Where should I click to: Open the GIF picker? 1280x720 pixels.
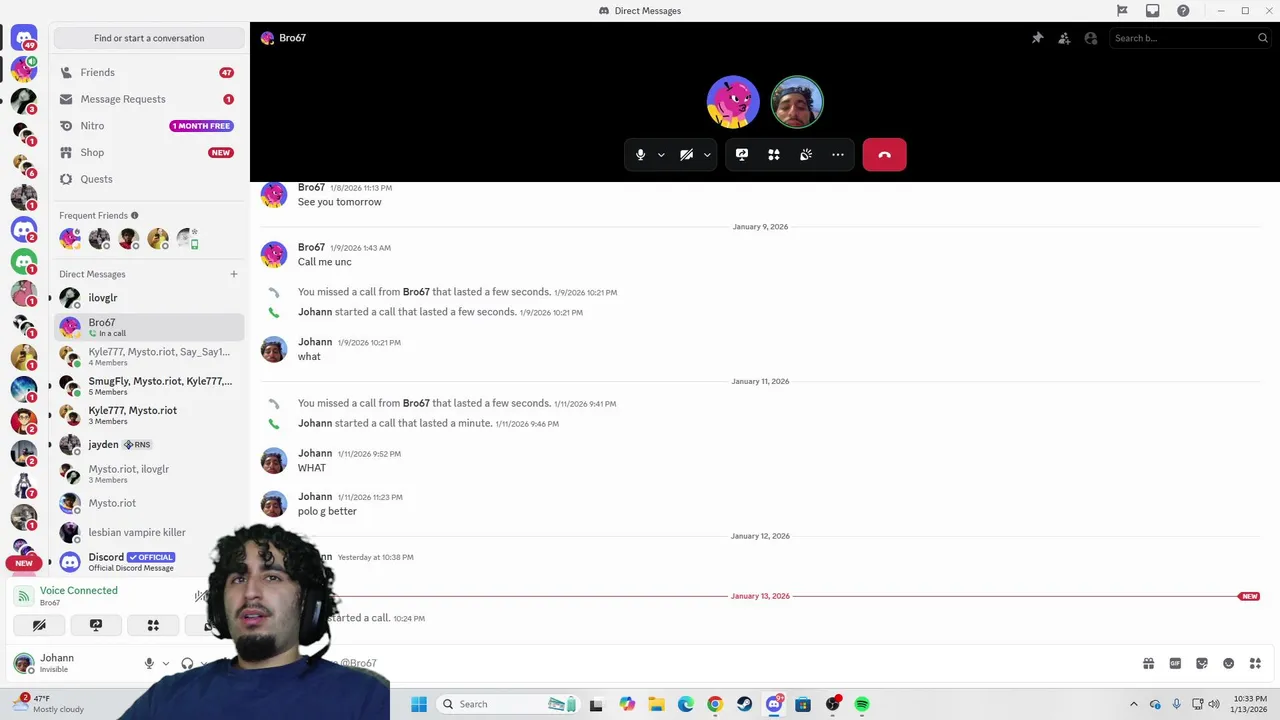1175,663
